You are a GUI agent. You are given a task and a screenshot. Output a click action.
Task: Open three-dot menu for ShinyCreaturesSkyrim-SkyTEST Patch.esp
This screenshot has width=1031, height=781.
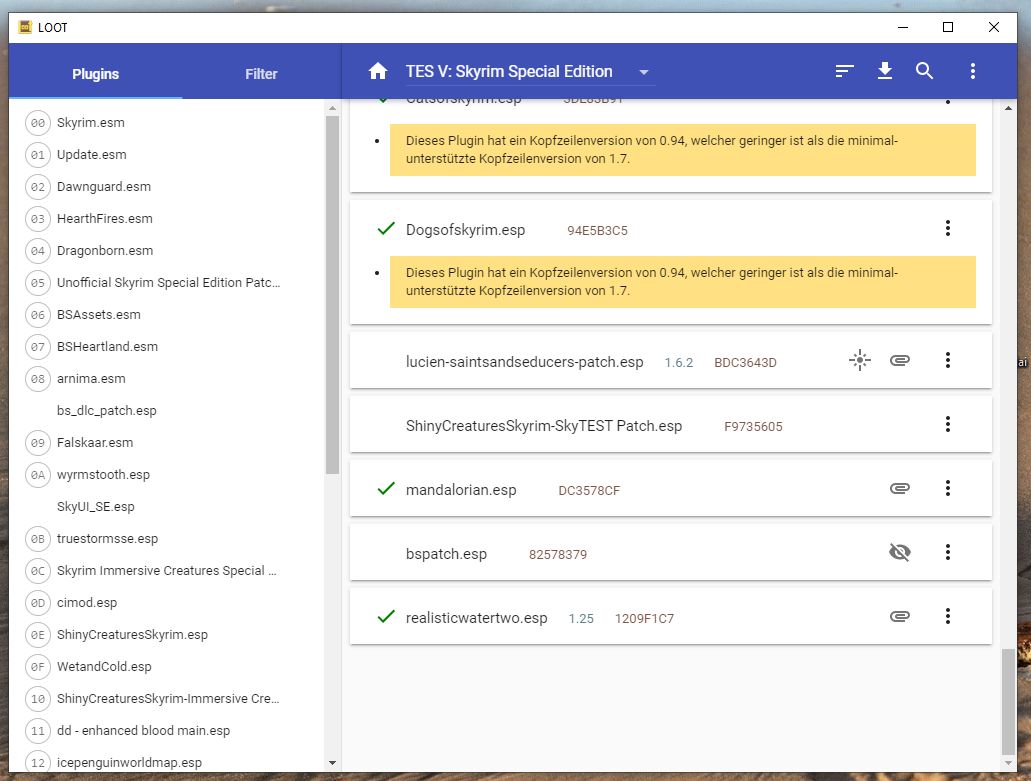tap(948, 425)
